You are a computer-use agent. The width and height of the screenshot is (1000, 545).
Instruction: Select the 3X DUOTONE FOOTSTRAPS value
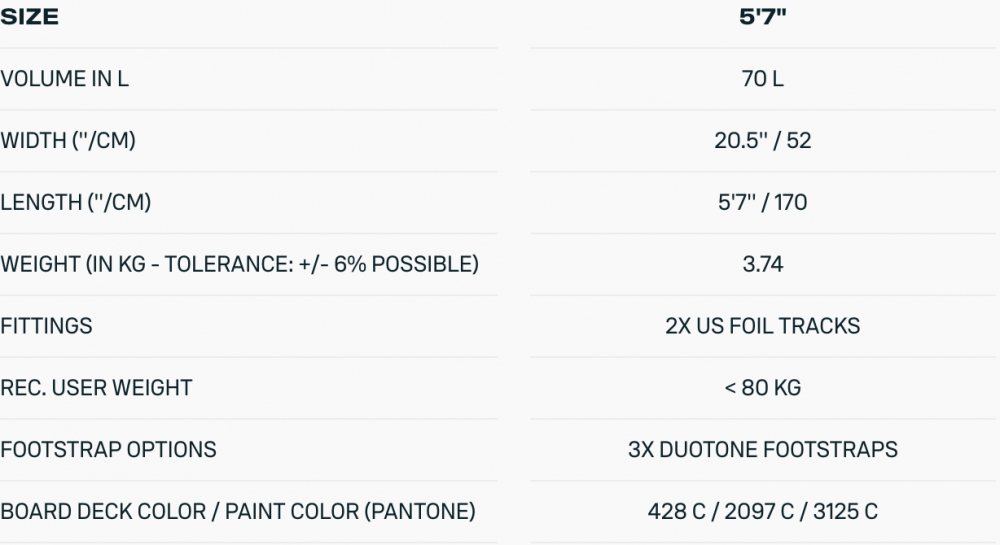[762, 450]
